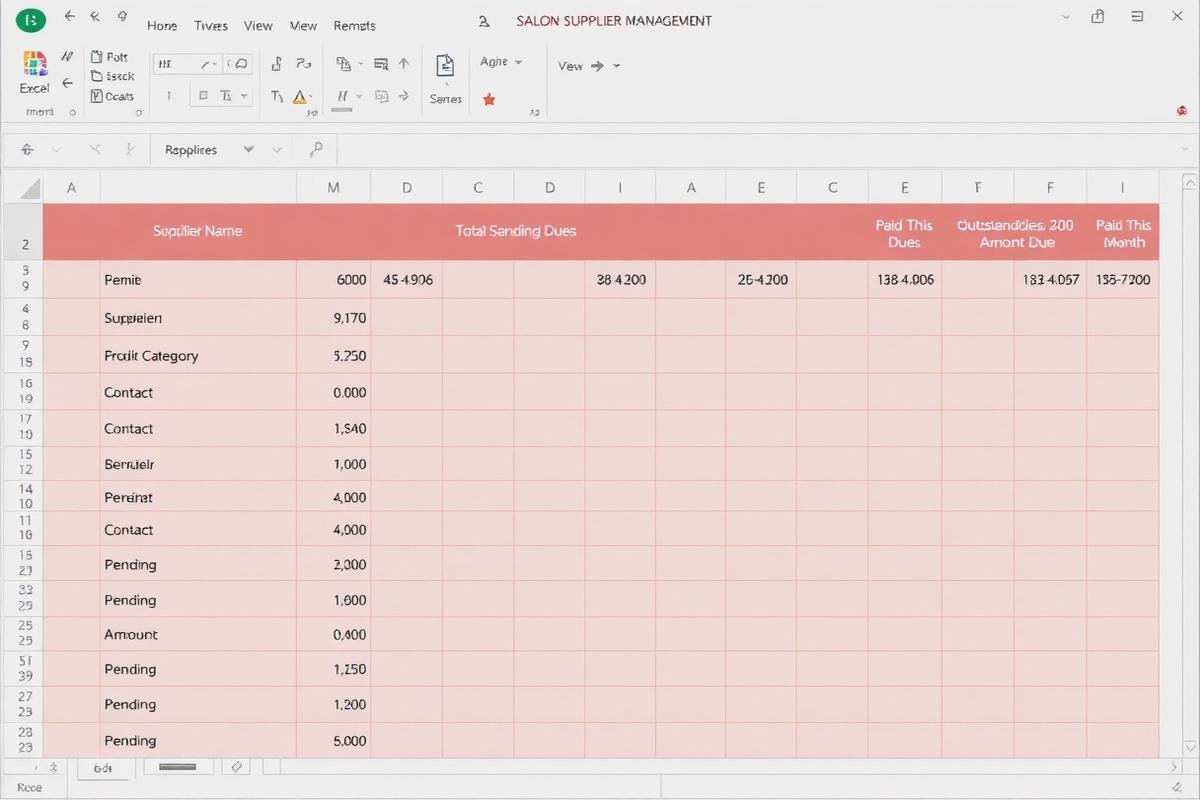Click the vertical scrollbar down arrow

(x=1189, y=747)
